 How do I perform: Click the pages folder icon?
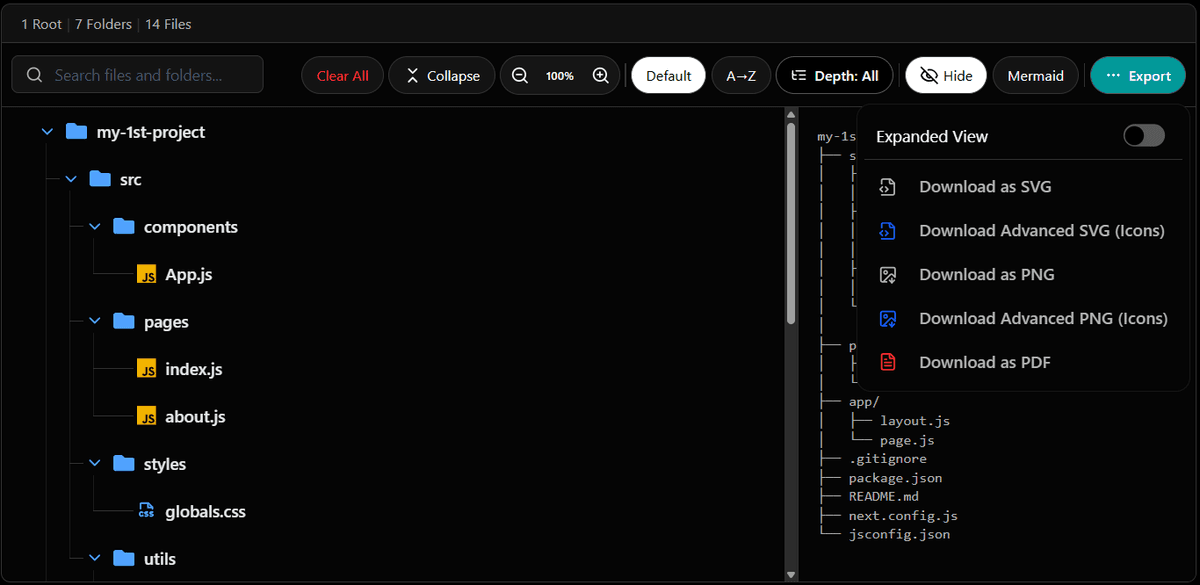124,321
